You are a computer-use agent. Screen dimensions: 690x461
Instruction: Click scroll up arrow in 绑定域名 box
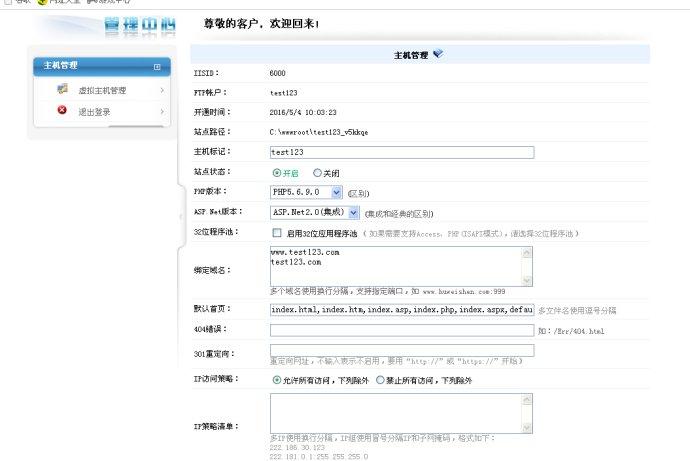(x=527, y=252)
